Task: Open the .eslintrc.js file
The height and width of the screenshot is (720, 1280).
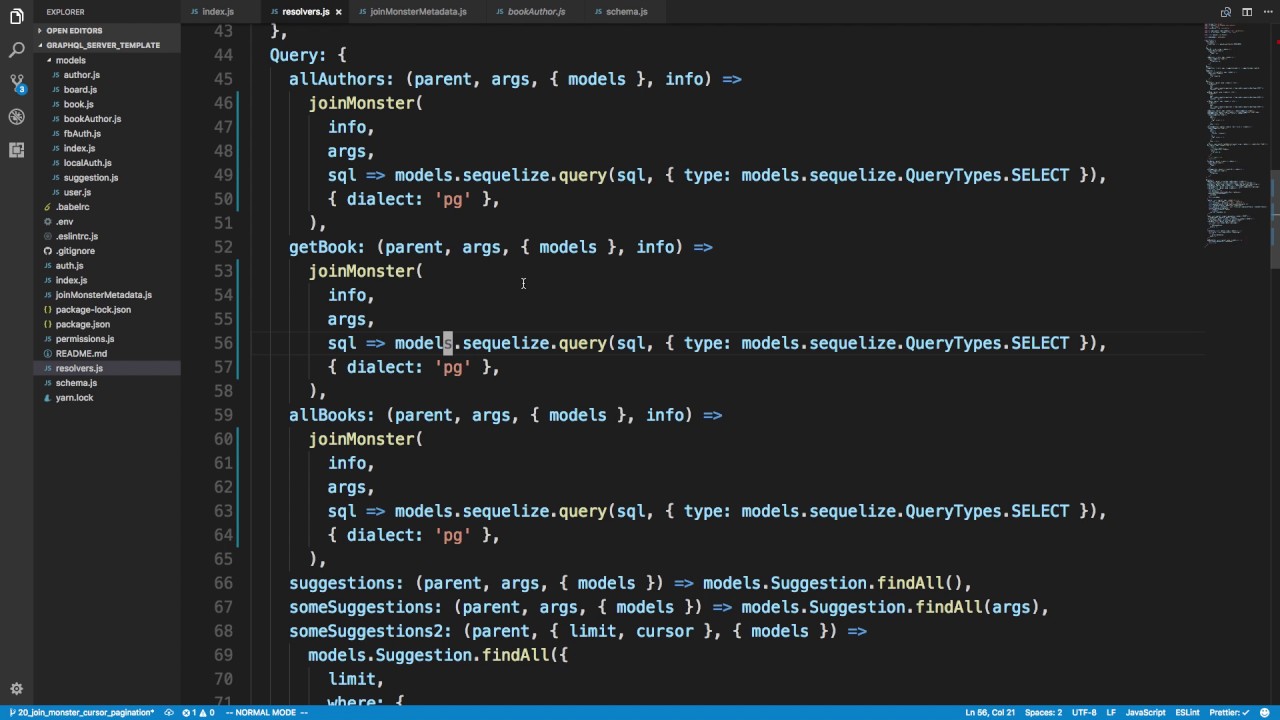Action: (x=77, y=236)
